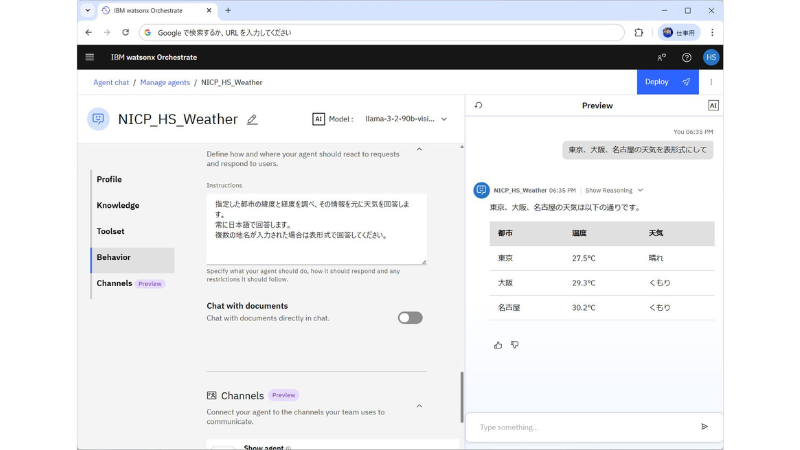This screenshot has height=450, width=800.
Task: Collapse the Channels section chevron
Action: pyautogui.click(x=419, y=406)
